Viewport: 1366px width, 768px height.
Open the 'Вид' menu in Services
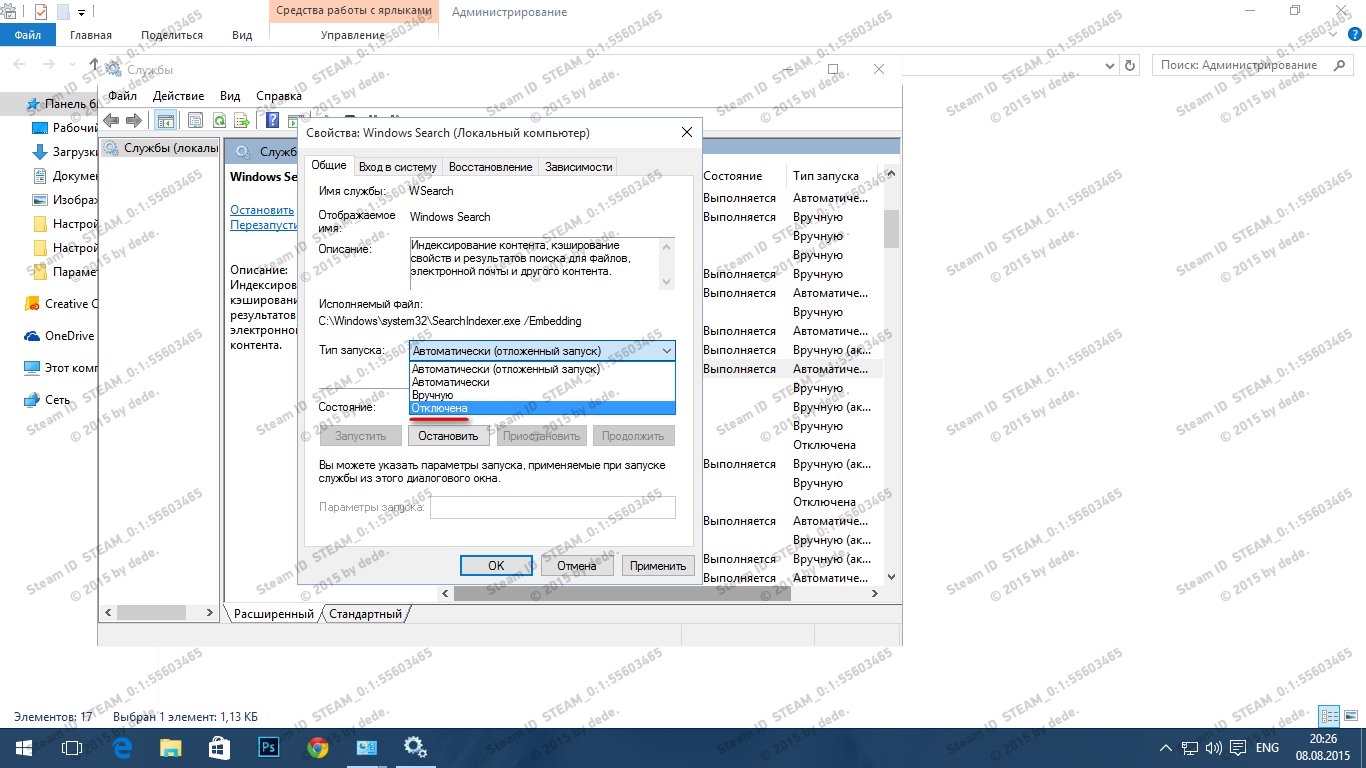230,96
